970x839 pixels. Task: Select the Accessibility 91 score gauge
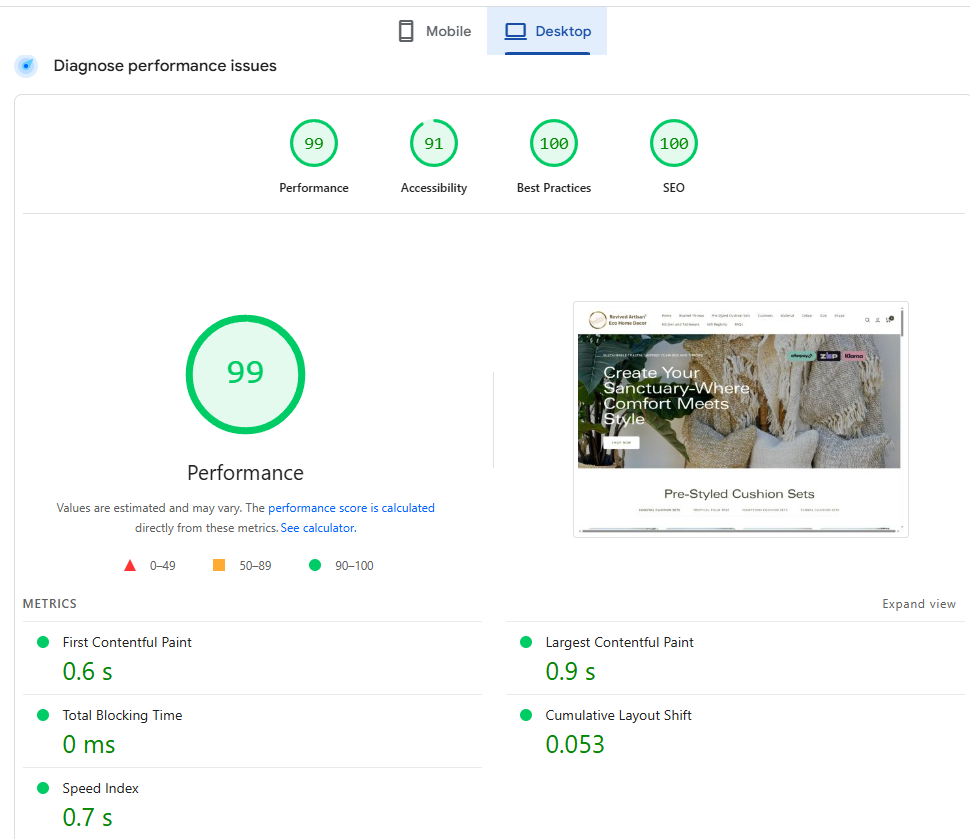(433, 144)
